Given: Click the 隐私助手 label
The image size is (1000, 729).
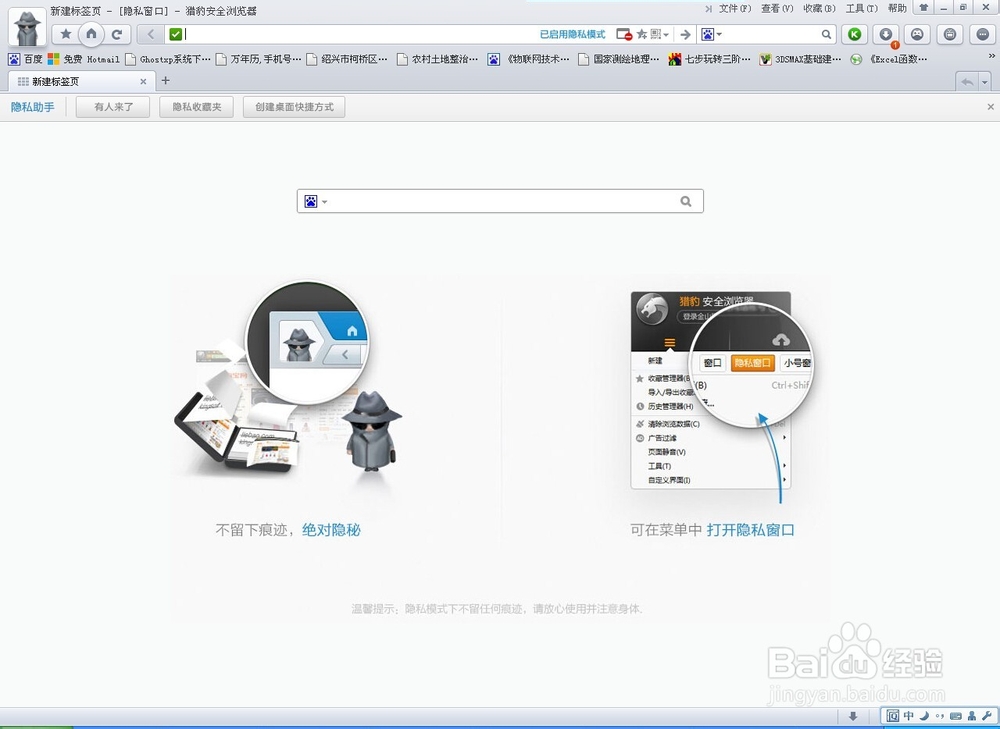Looking at the screenshot, I should (33, 107).
